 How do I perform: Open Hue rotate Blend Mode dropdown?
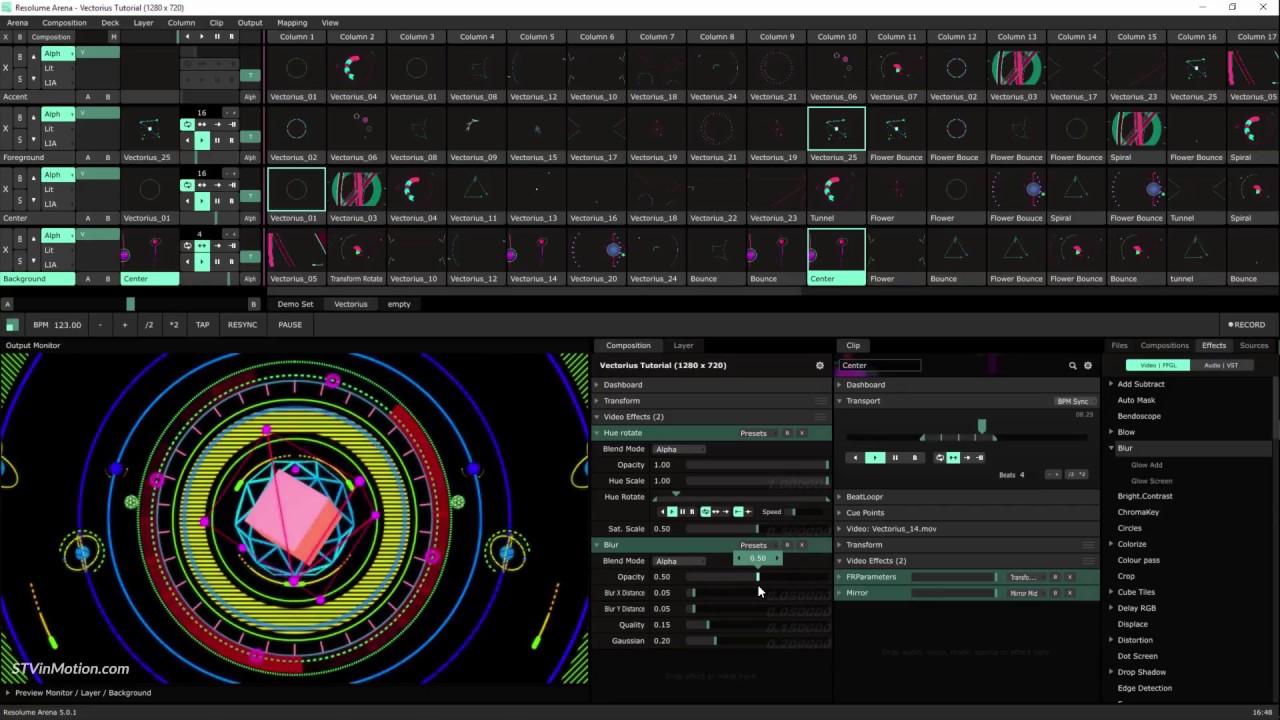tap(680, 449)
